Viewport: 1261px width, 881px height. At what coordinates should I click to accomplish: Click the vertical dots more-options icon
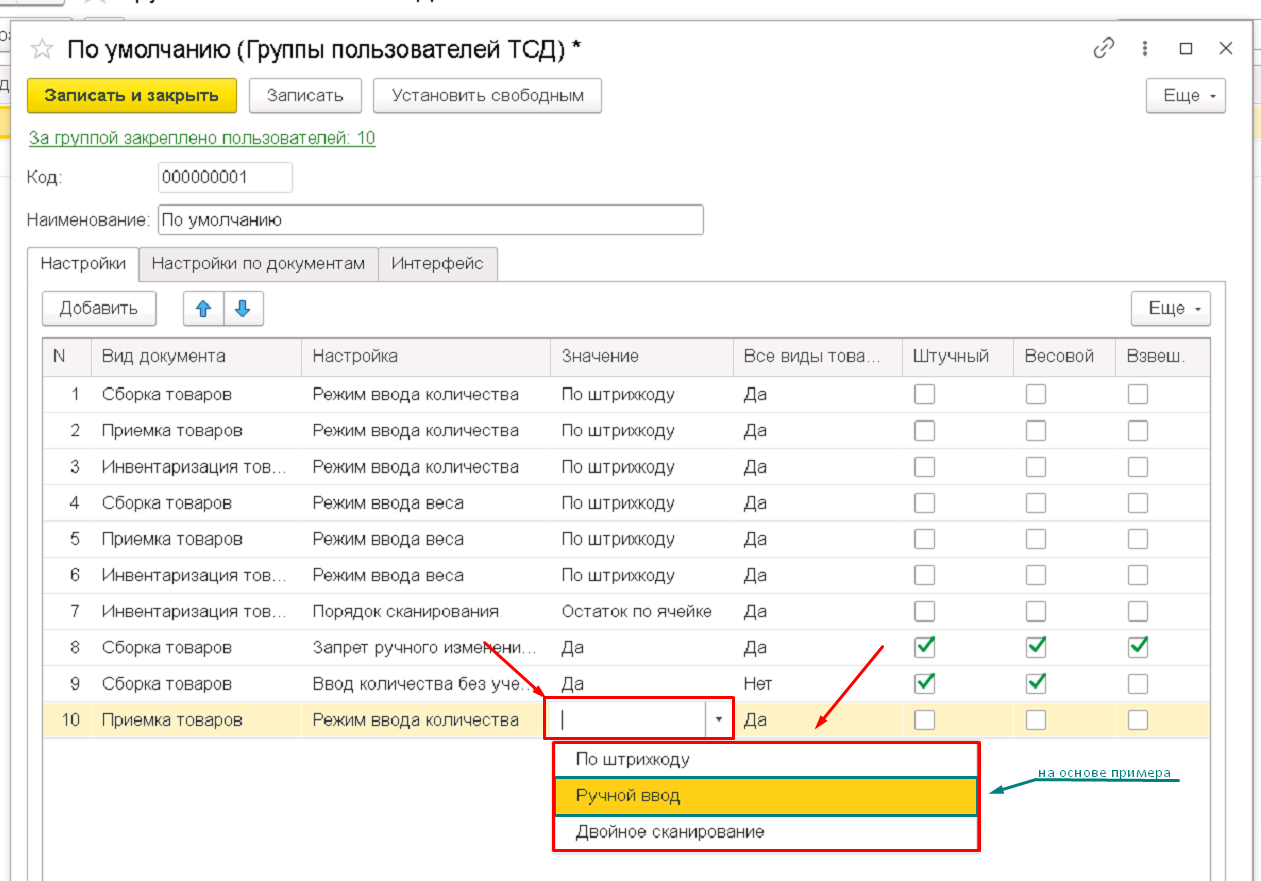pos(1146,48)
